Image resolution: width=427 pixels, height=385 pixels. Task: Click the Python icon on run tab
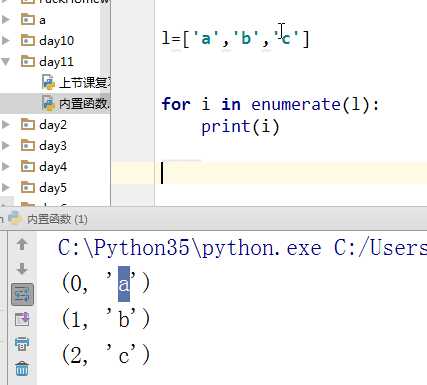point(15,218)
